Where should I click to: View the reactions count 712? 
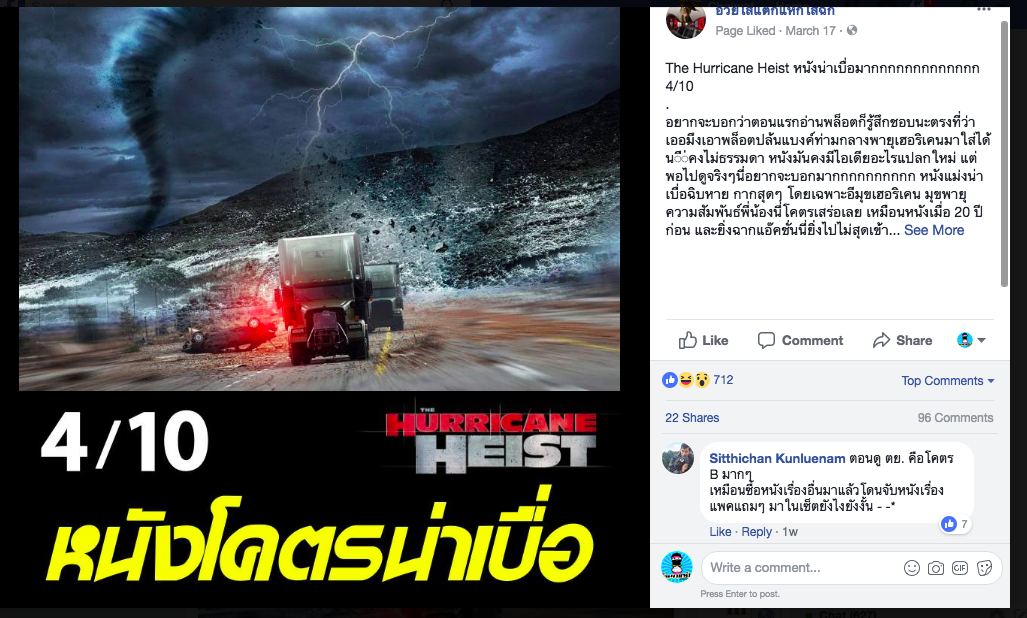coord(723,380)
